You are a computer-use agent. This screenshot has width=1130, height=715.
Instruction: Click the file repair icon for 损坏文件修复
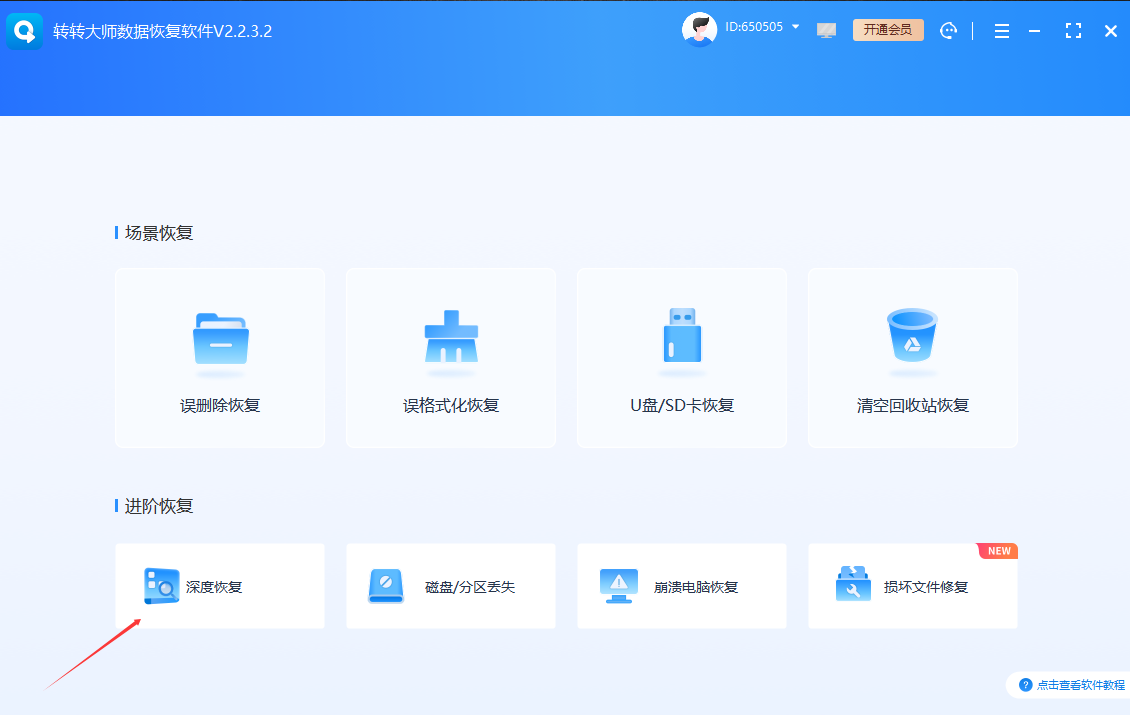click(850, 586)
